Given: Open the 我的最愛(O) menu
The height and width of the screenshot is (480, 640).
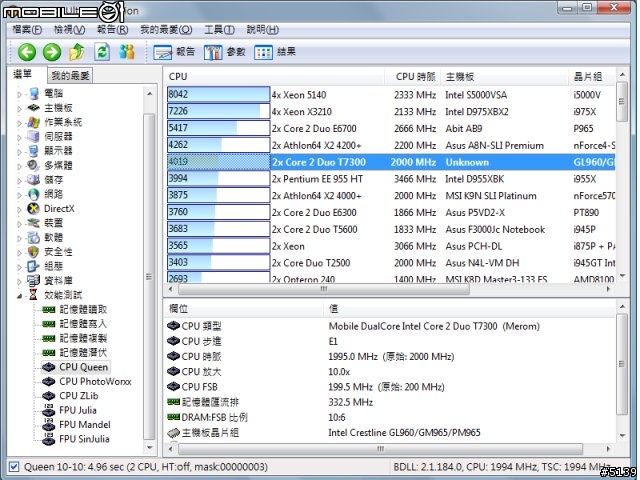Looking at the screenshot, I should coord(166,30).
